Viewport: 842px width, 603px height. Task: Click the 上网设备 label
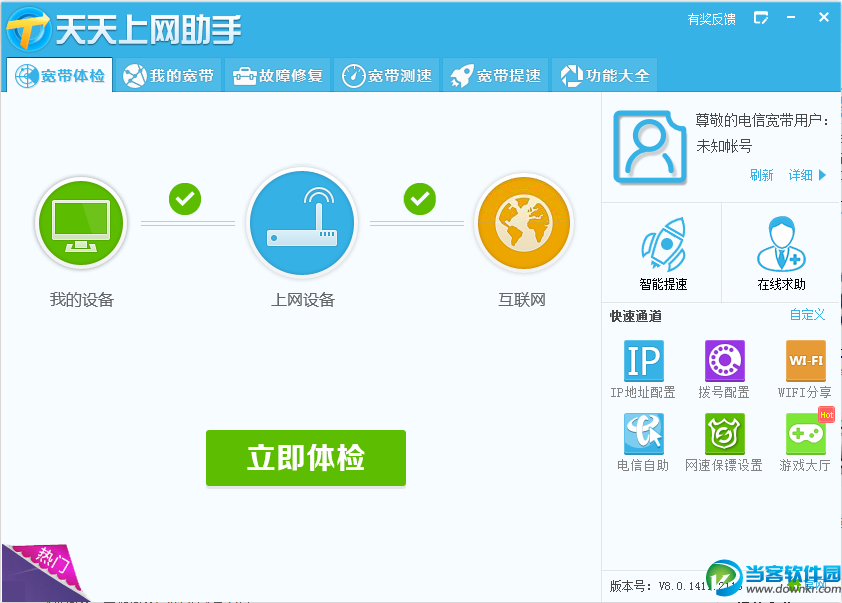(302, 299)
